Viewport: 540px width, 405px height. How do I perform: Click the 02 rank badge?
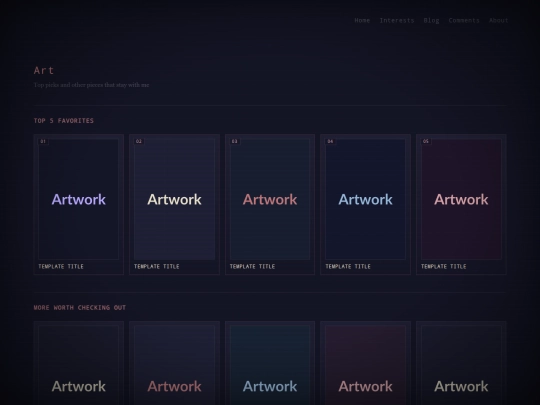(139, 141)
